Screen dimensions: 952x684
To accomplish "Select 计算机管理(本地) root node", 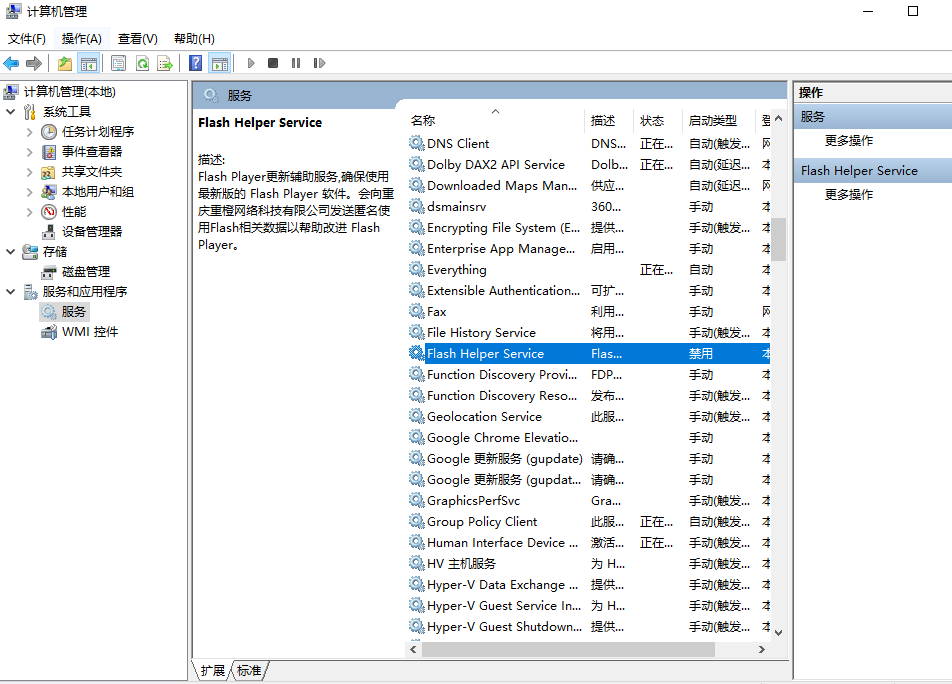I will [69, 92].
